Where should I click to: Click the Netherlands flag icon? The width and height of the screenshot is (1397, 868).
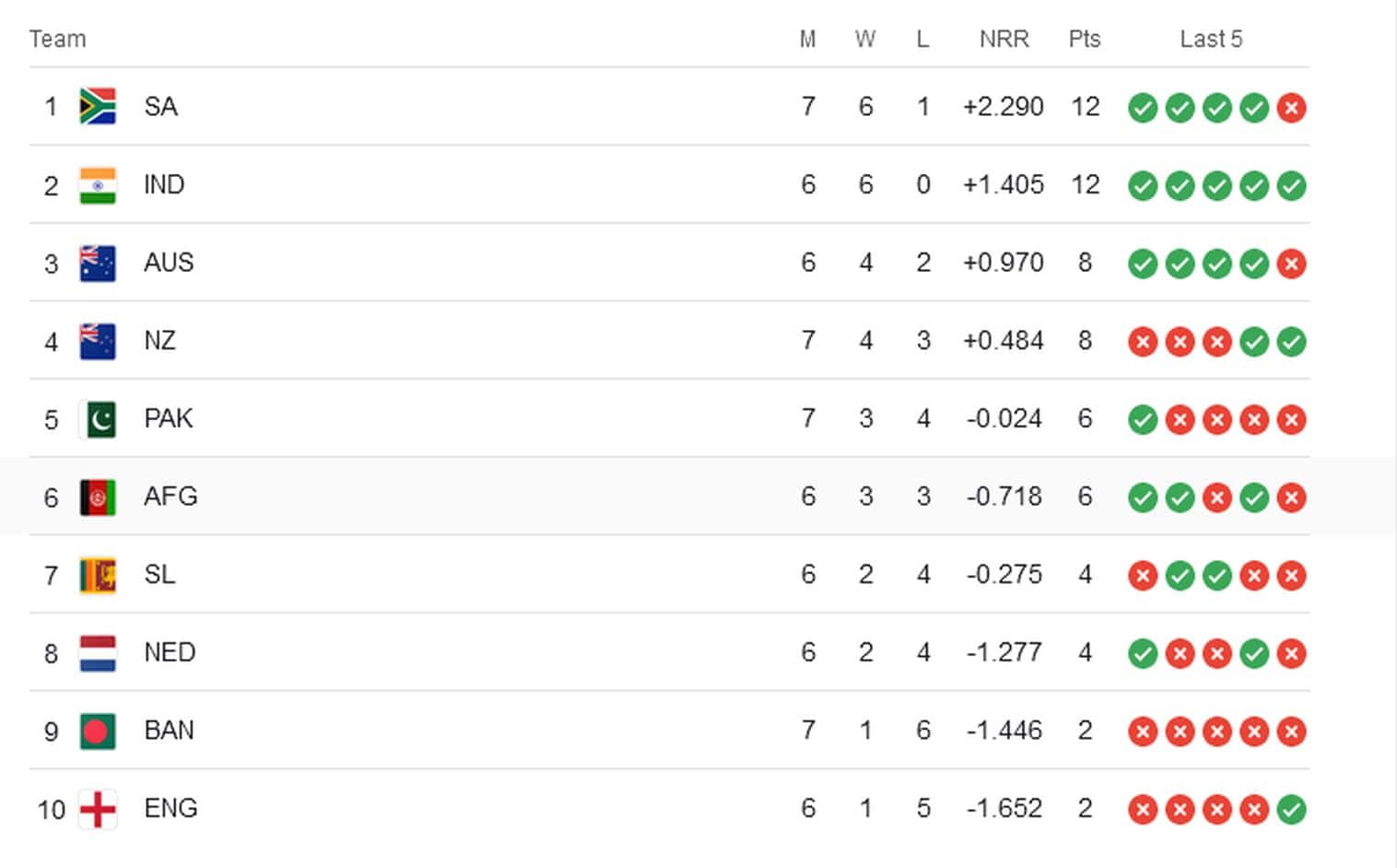coord(98,653)
